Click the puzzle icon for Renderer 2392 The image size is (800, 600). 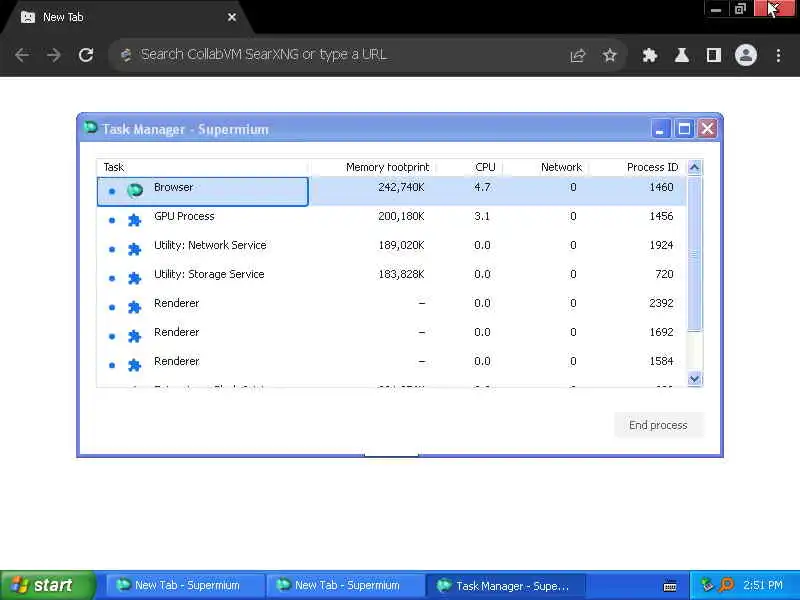[134, 307]
